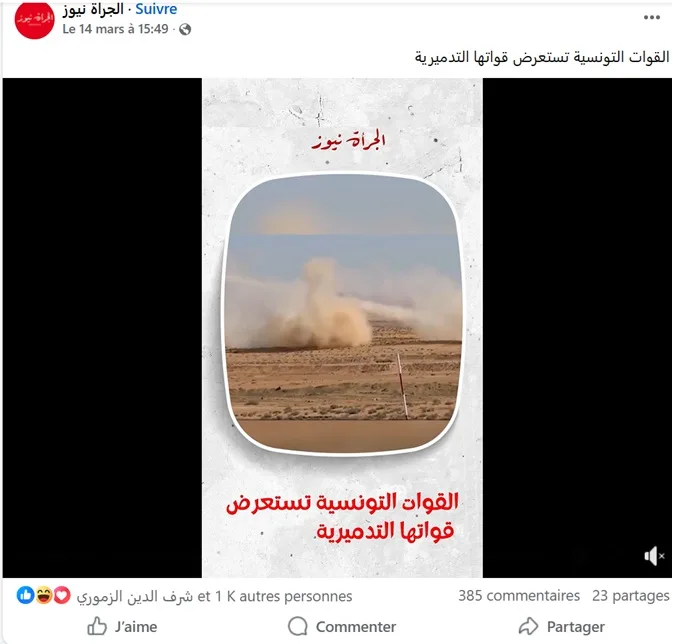Click the Suivre follow link
The height and width of the screenshot is (644, 673).
pyautogui.click(x=156, y=9)
